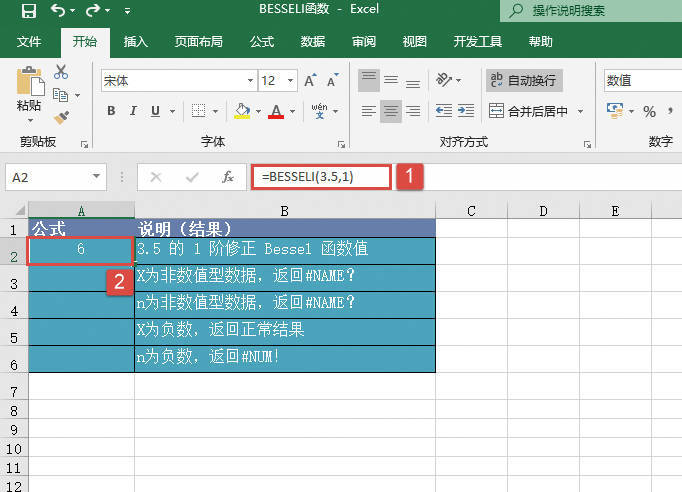Click the yellow fill color button

[x=242, y=111]
